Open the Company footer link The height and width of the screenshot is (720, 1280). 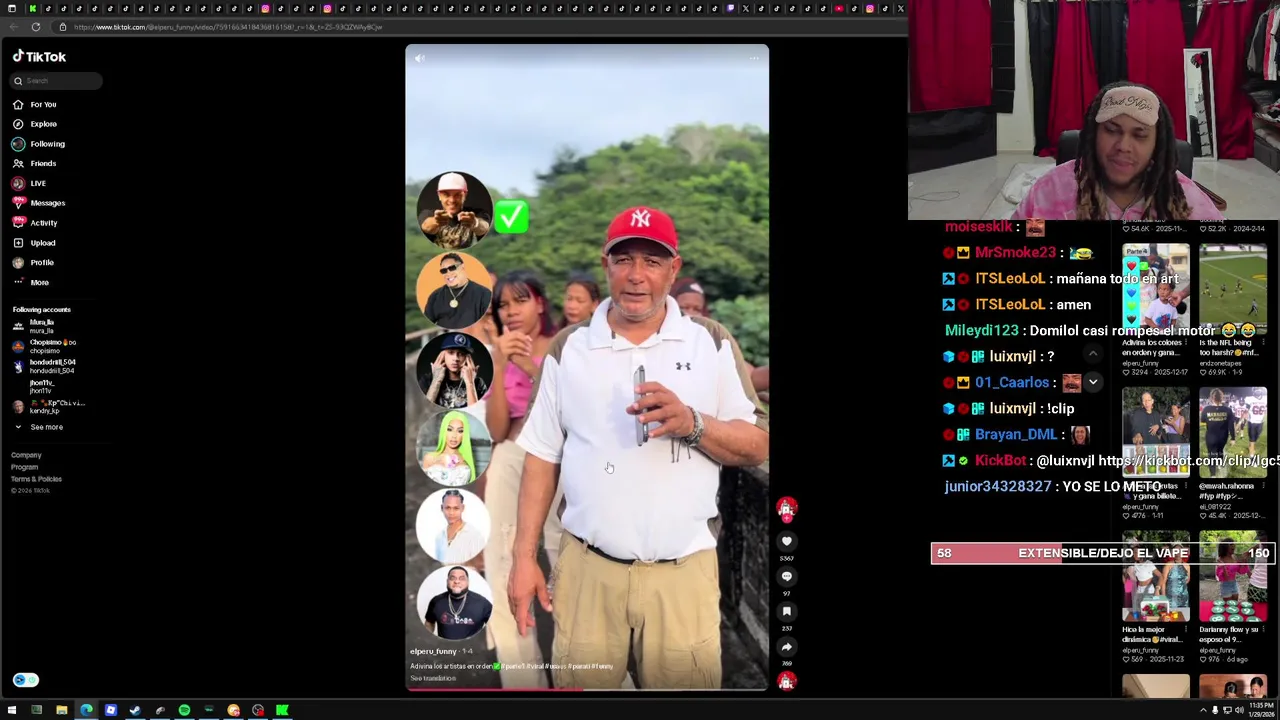[x=26, y=455]
